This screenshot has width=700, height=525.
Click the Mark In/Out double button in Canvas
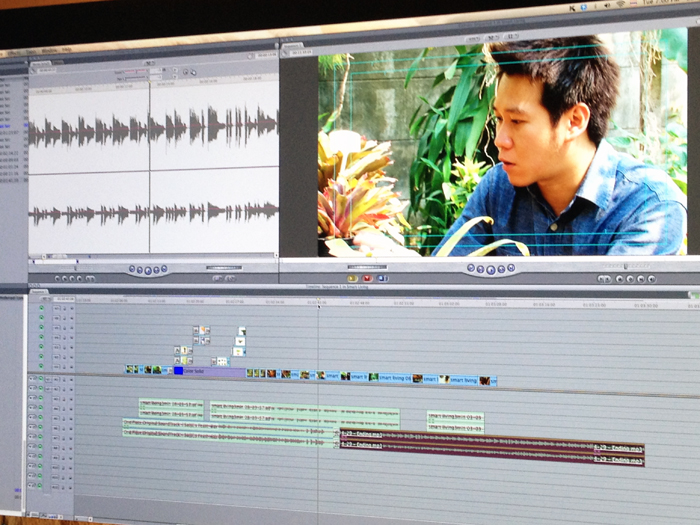[604, 279]
